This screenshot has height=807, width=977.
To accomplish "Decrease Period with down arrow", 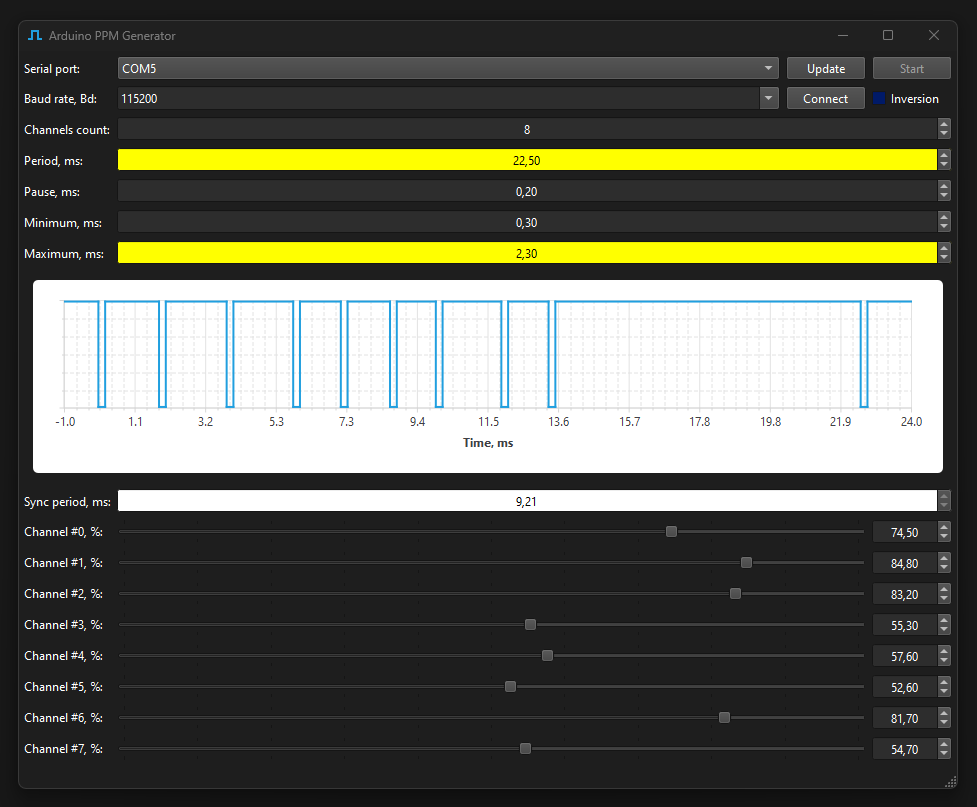I will [x=944, y=165].
